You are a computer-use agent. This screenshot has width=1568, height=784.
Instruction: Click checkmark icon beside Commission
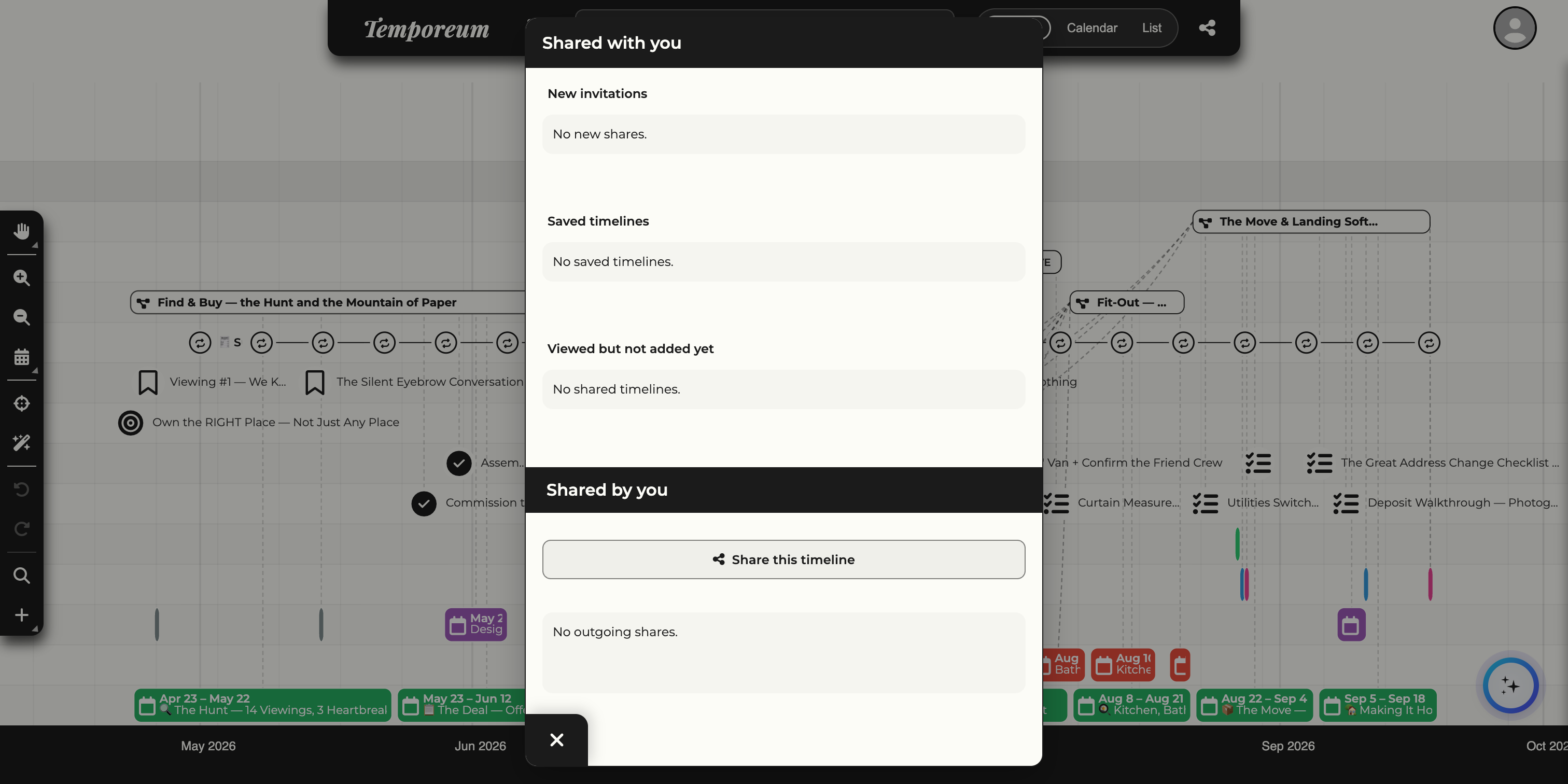click(424, 503)
